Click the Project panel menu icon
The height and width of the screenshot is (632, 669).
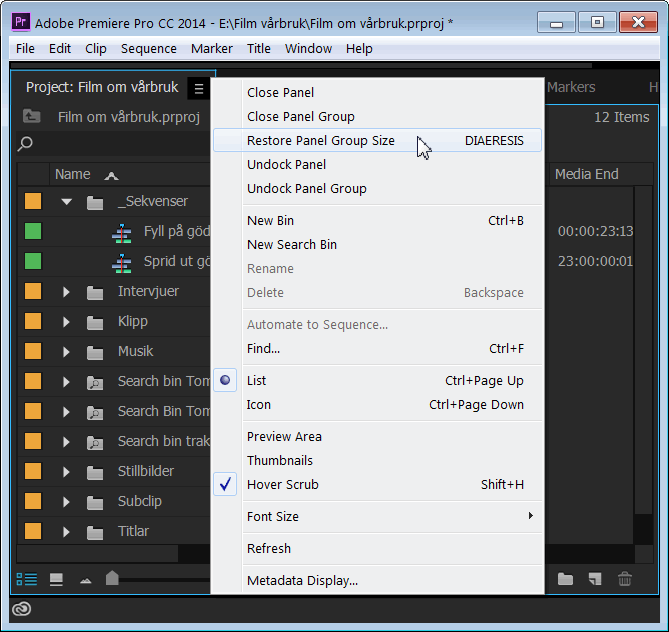199,88
